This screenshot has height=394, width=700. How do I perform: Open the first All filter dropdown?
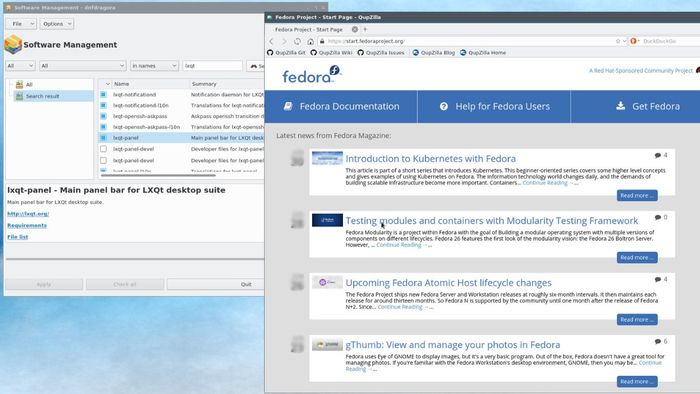[20, 66]
